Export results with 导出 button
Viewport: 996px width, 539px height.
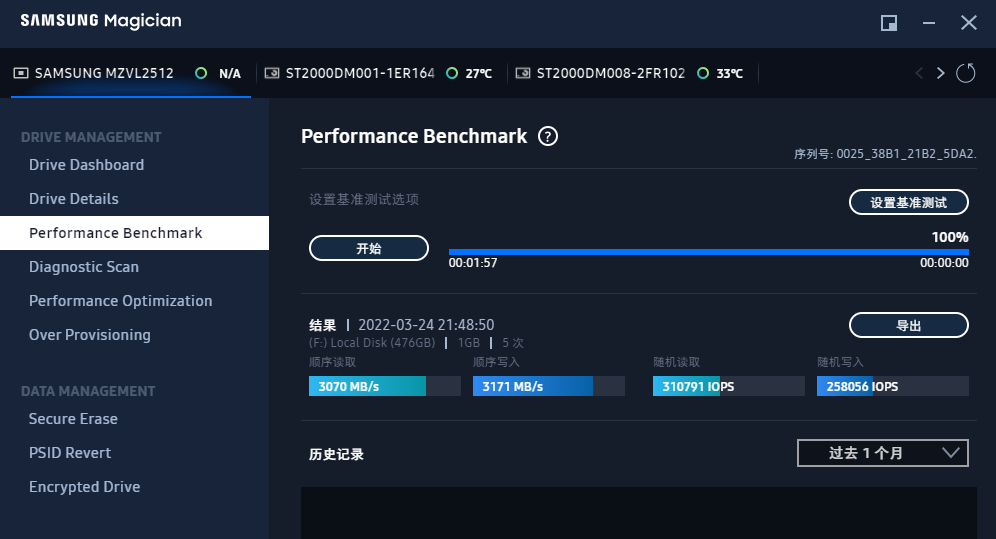(908, 325)
